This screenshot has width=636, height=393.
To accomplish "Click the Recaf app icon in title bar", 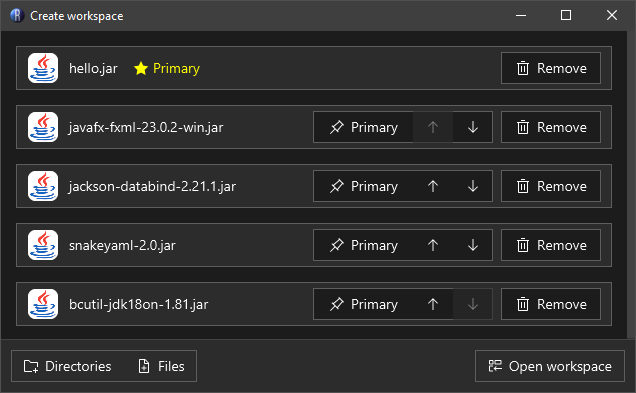I will pos(17,15).
